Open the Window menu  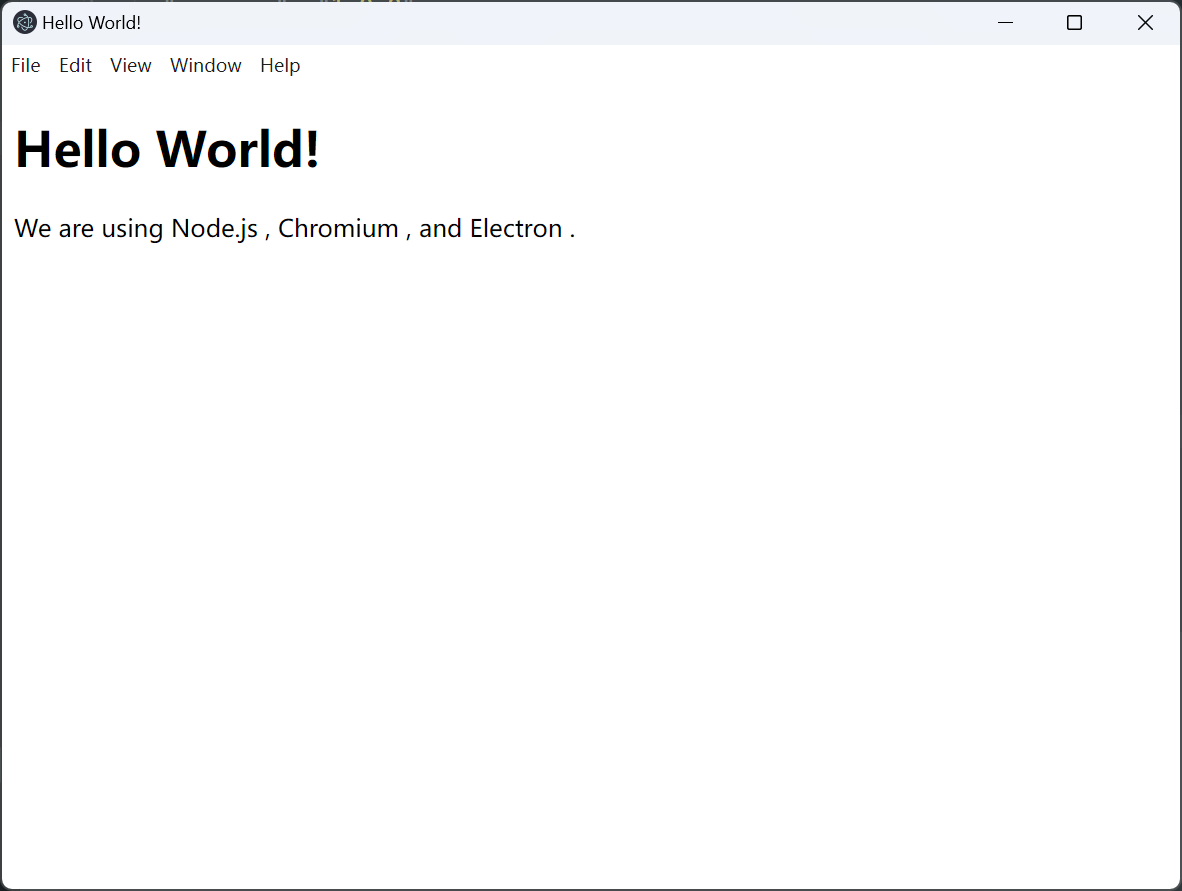[206, 65]
